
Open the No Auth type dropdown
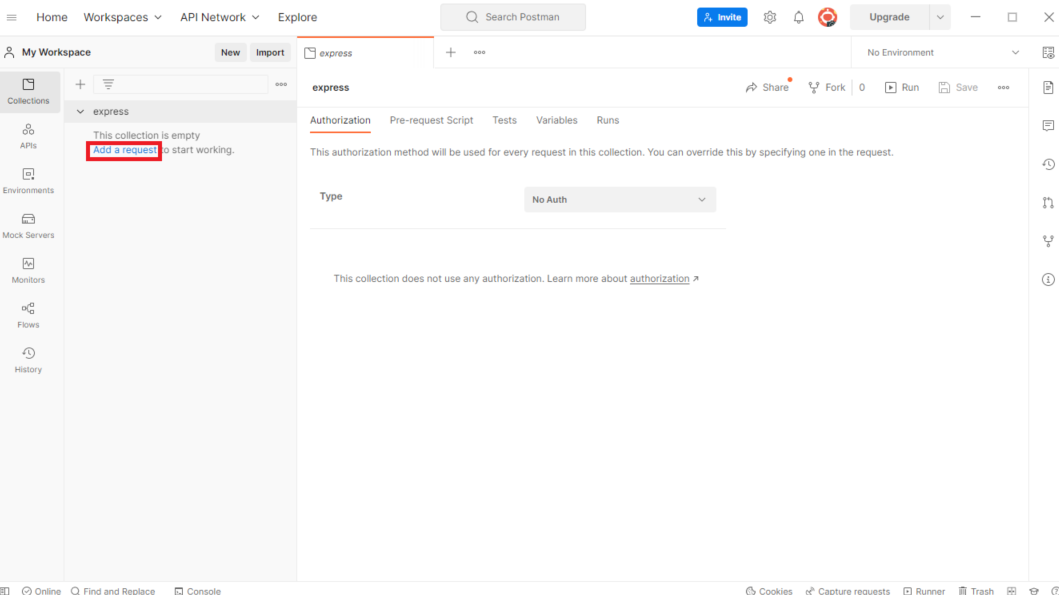point(619,200)
